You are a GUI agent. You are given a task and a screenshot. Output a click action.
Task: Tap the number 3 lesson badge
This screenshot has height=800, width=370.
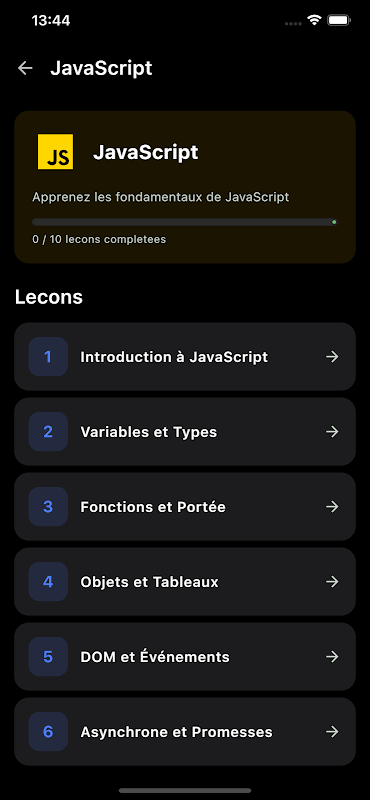click(x=48, y=507)
